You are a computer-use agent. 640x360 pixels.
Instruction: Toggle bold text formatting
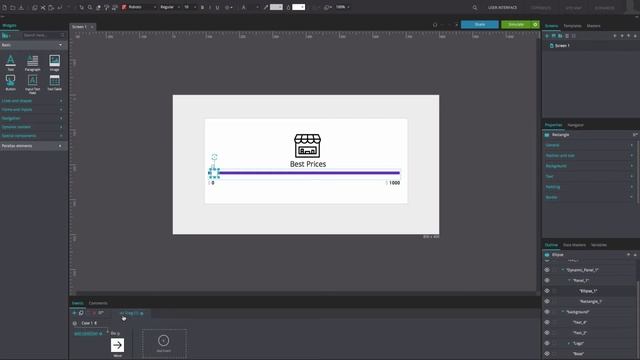point(202,7)
